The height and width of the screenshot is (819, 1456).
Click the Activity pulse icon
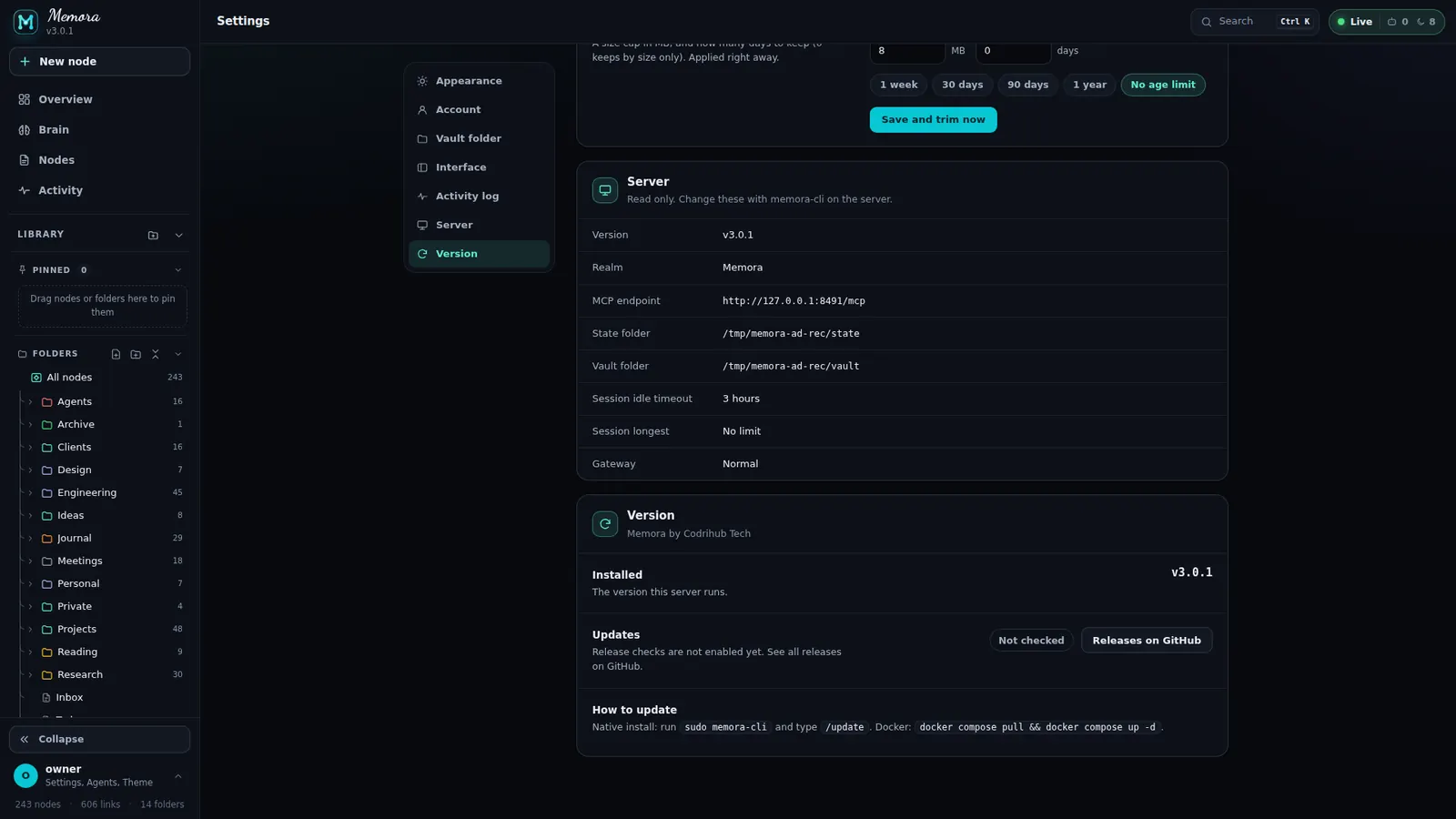[25, 190]
